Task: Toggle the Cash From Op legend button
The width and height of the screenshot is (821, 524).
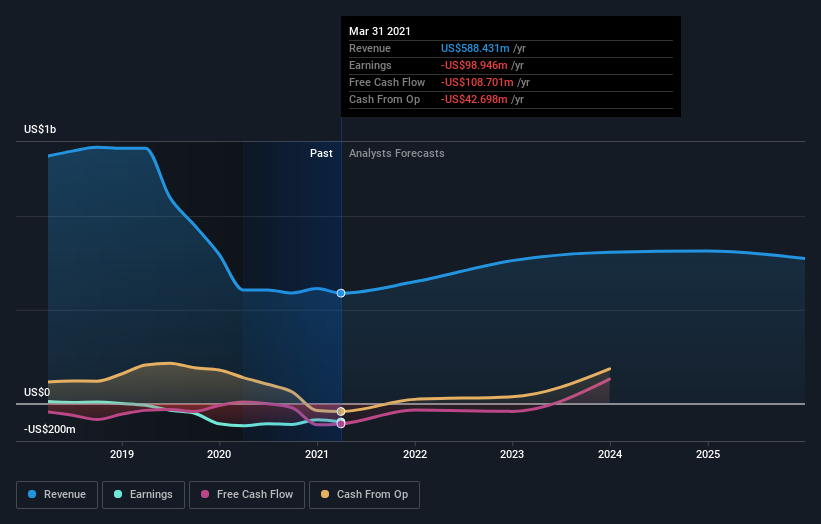Action: (x=364, y=495)
